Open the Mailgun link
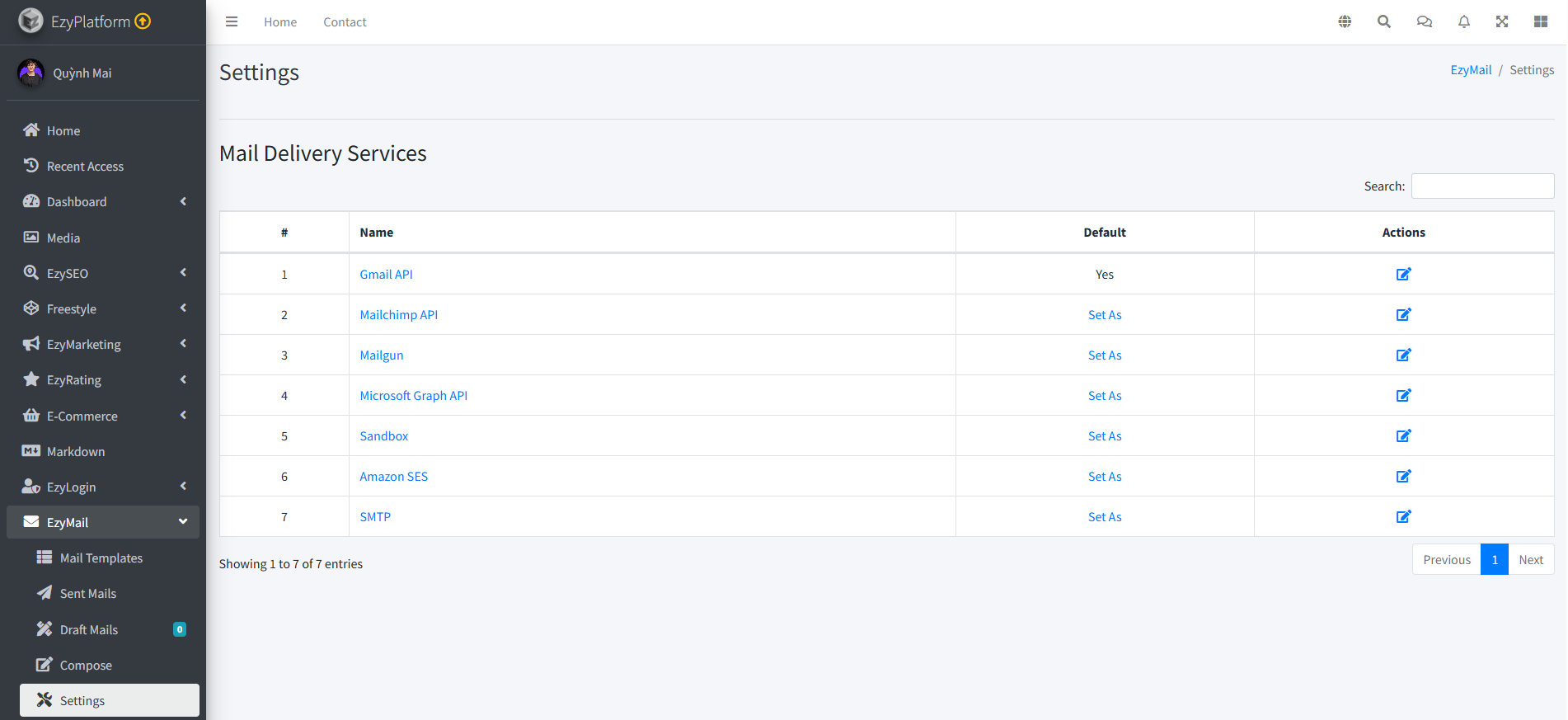The width and height of the screenshot is (1568, 720). point(381,355)
